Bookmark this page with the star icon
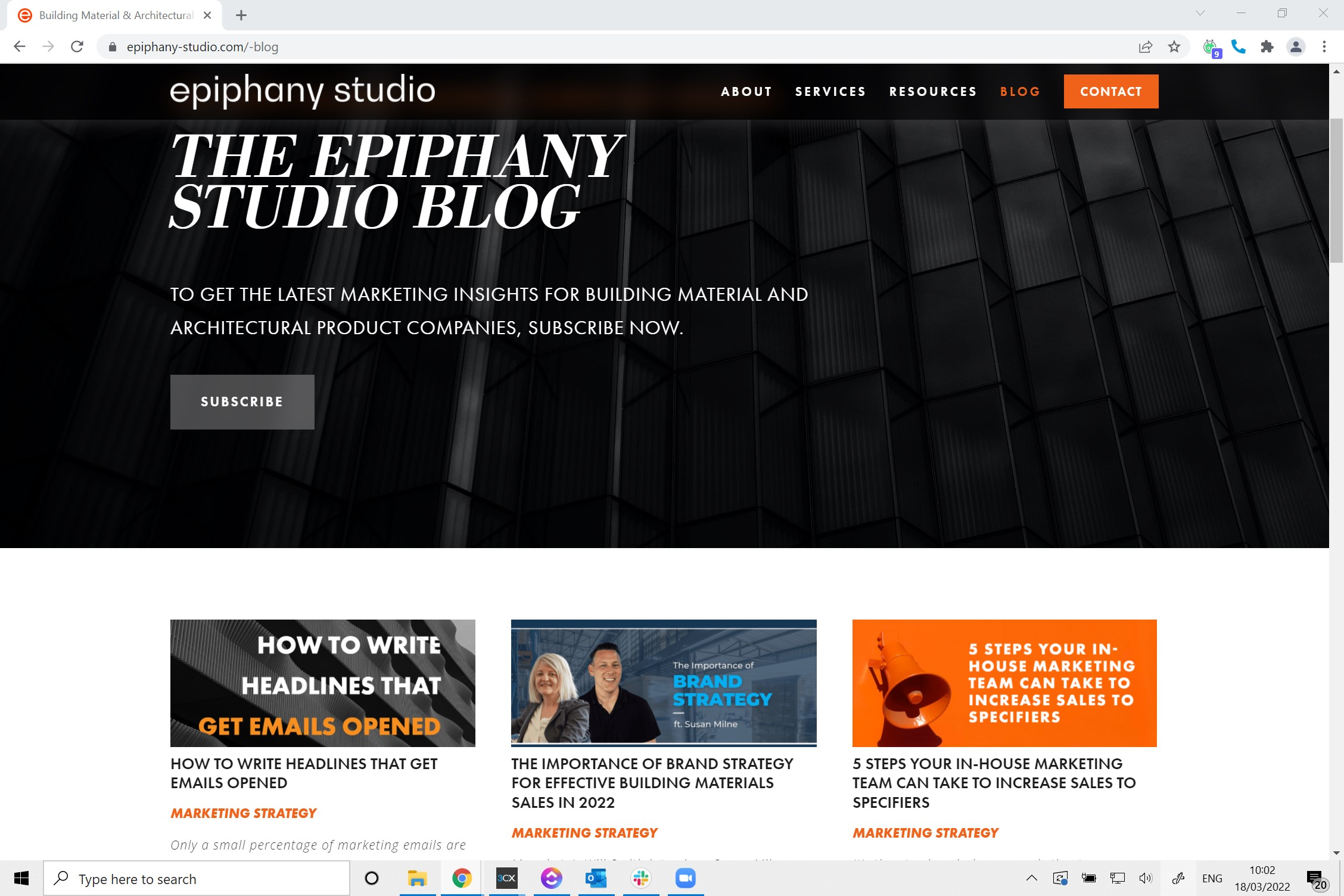The width and height of the screenshot is (1344, 896). point(1174,47)
